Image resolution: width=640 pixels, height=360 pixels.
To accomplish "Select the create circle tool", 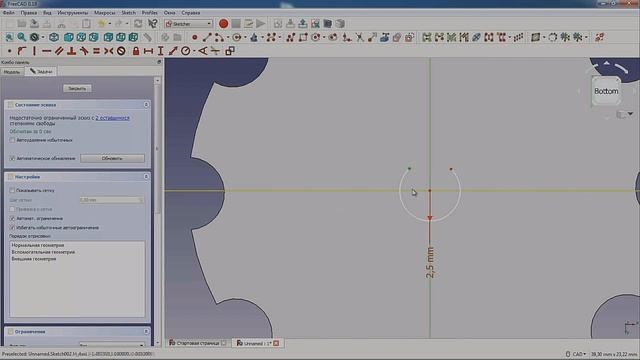I will pos(236,38).
